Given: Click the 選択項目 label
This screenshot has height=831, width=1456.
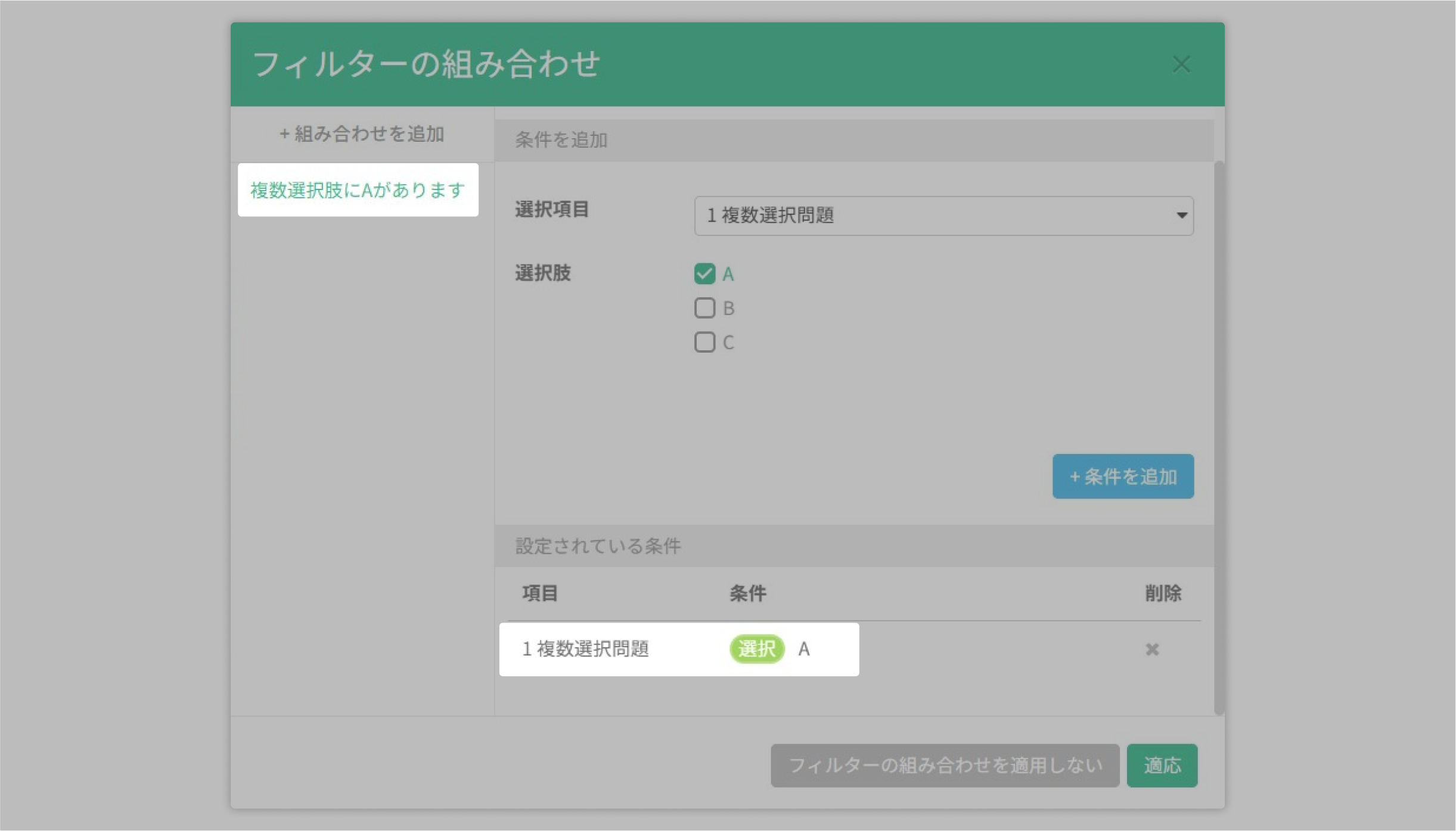Looking at the screenshot, I should 552,210.
